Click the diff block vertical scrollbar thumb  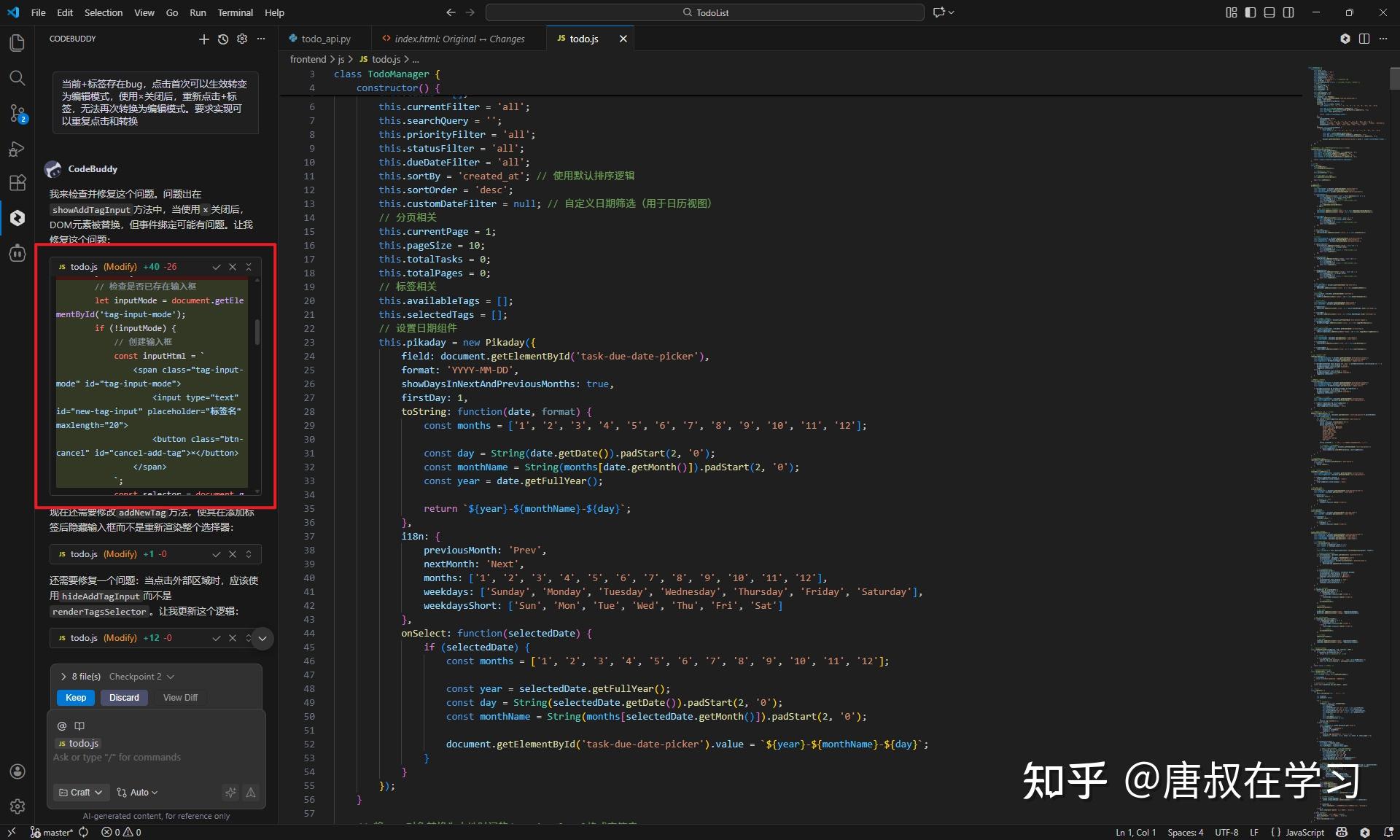(x=257, y=332)
